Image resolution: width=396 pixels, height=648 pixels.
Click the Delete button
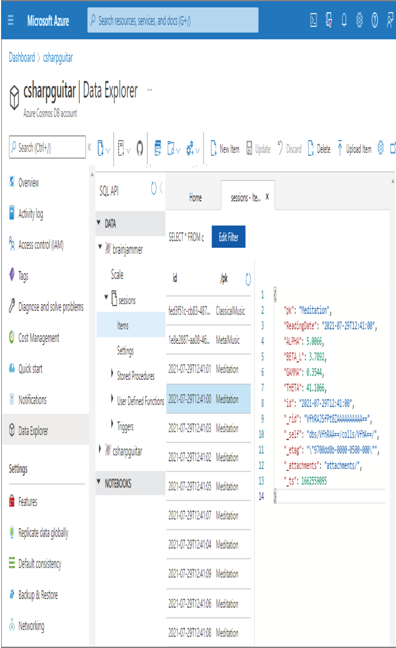[319, 148]
